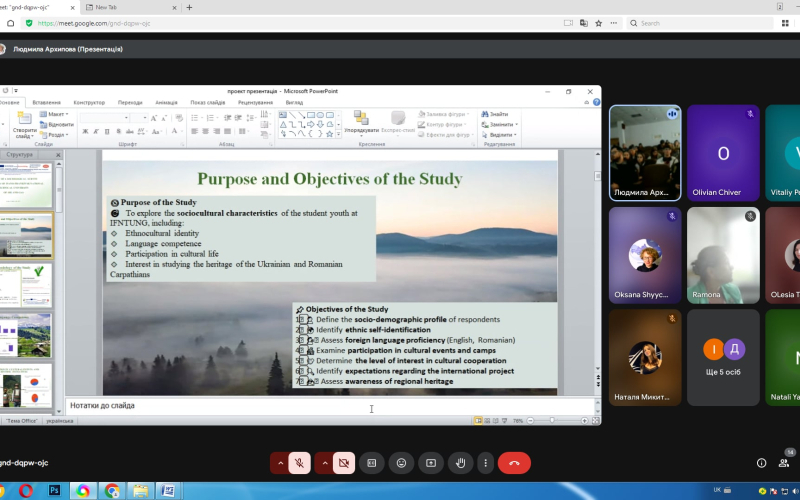Expand audio settings arrow beside microphone
800x500 pixels.
pos(280,463)
